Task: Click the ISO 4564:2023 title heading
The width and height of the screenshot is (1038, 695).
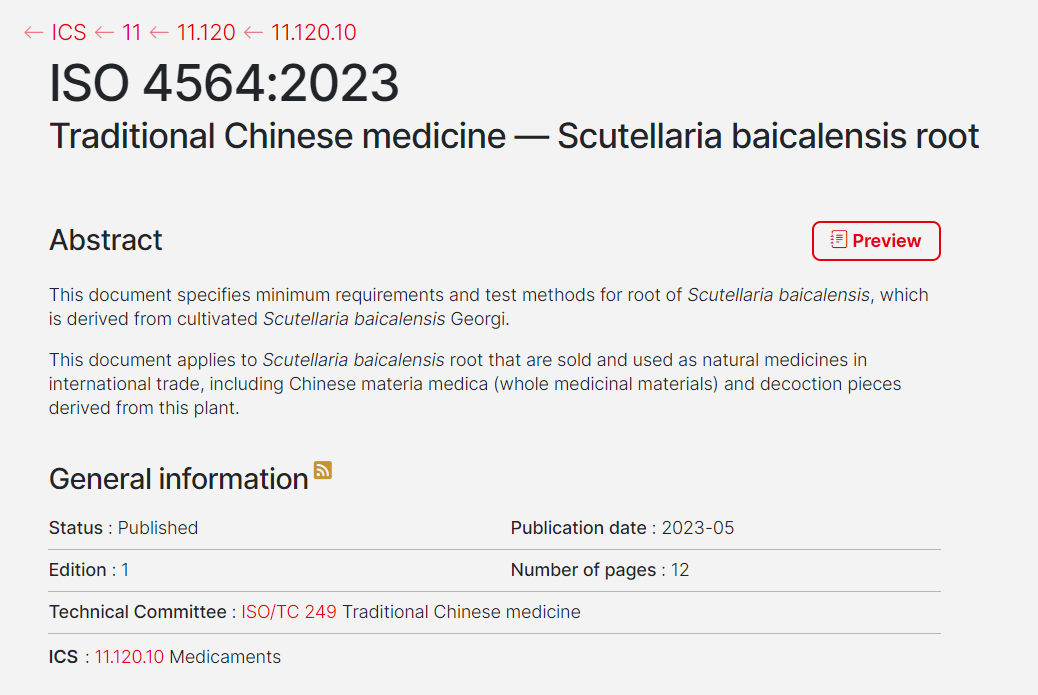Action: tap(224, 84)
